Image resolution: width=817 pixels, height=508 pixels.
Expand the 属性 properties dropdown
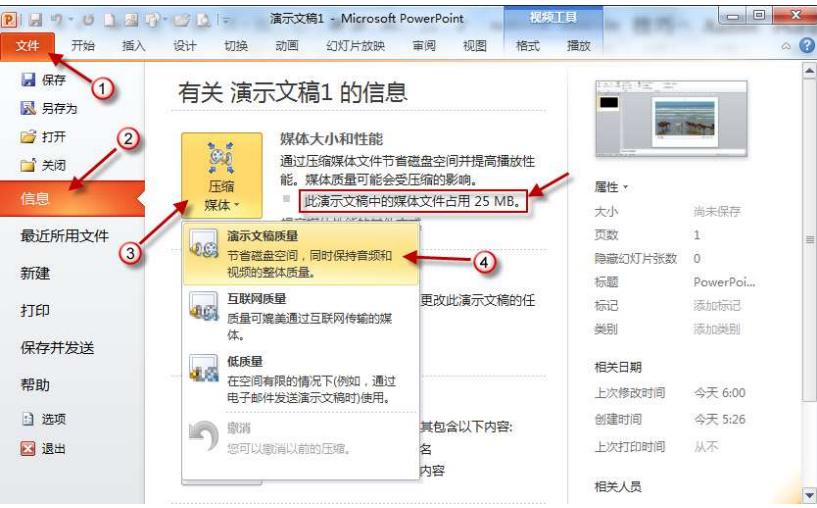pyautogui.click(x=612, y=187)
